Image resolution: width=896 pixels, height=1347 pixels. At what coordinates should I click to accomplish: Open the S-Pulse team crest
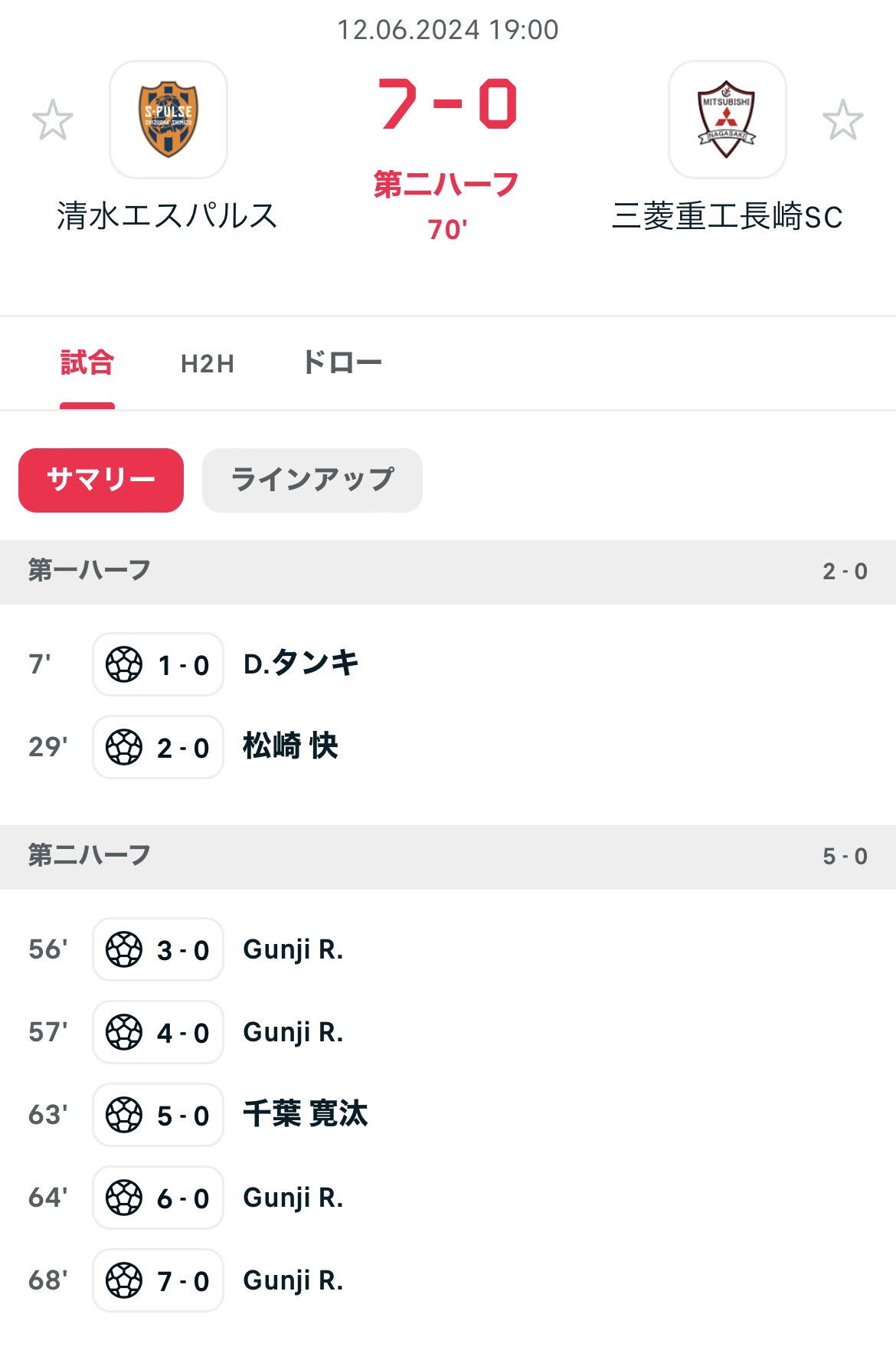click(x=168, y=120)
